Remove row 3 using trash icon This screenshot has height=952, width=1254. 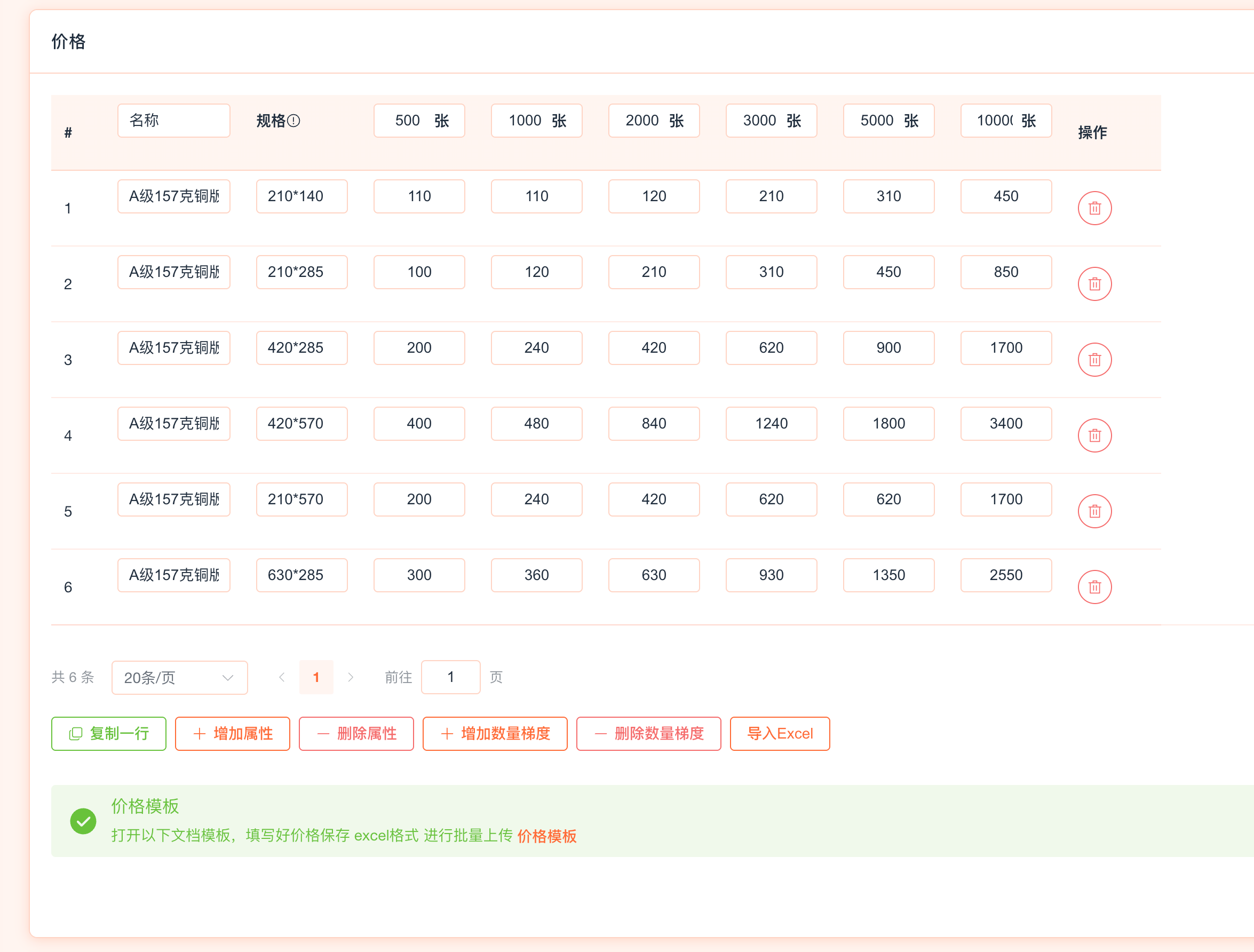(x=1094, y=360)
